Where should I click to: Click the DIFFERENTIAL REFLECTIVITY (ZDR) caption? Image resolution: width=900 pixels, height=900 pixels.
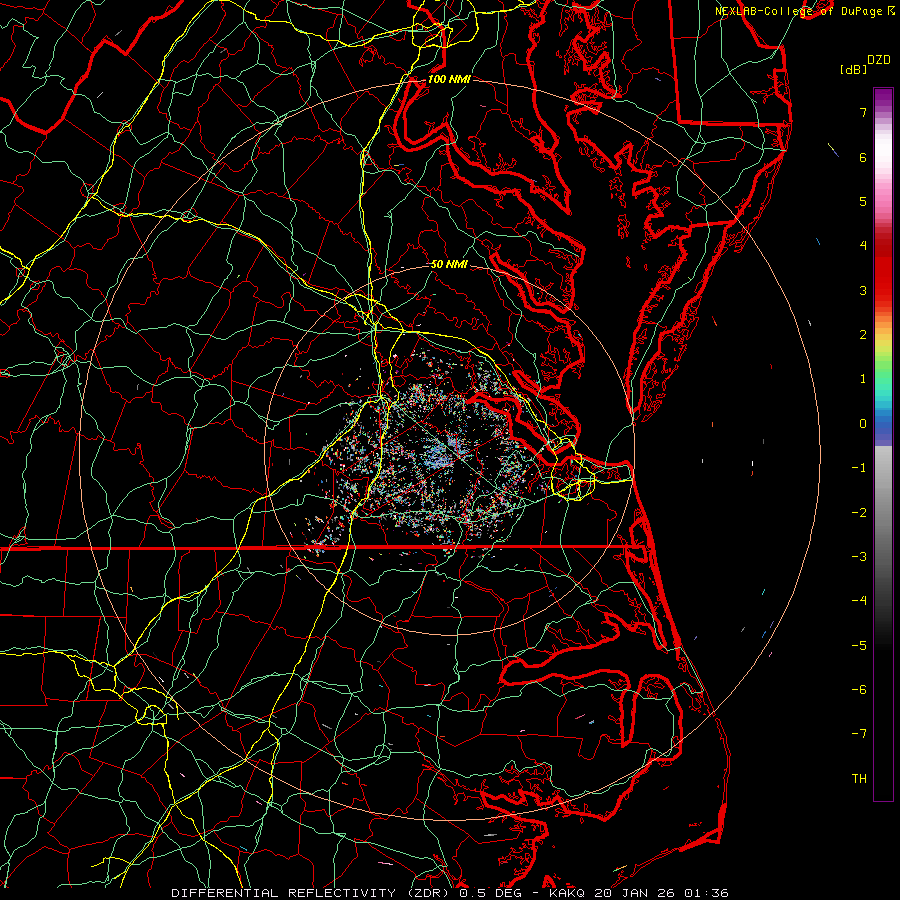312,893
